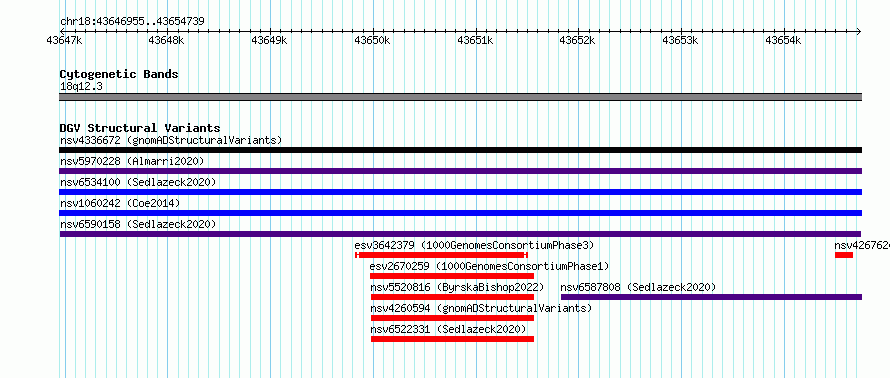Click the blue nsv1060242 variant bar
Image resolution: width=890 pixels, height=378 pixels.
(460, 213)
